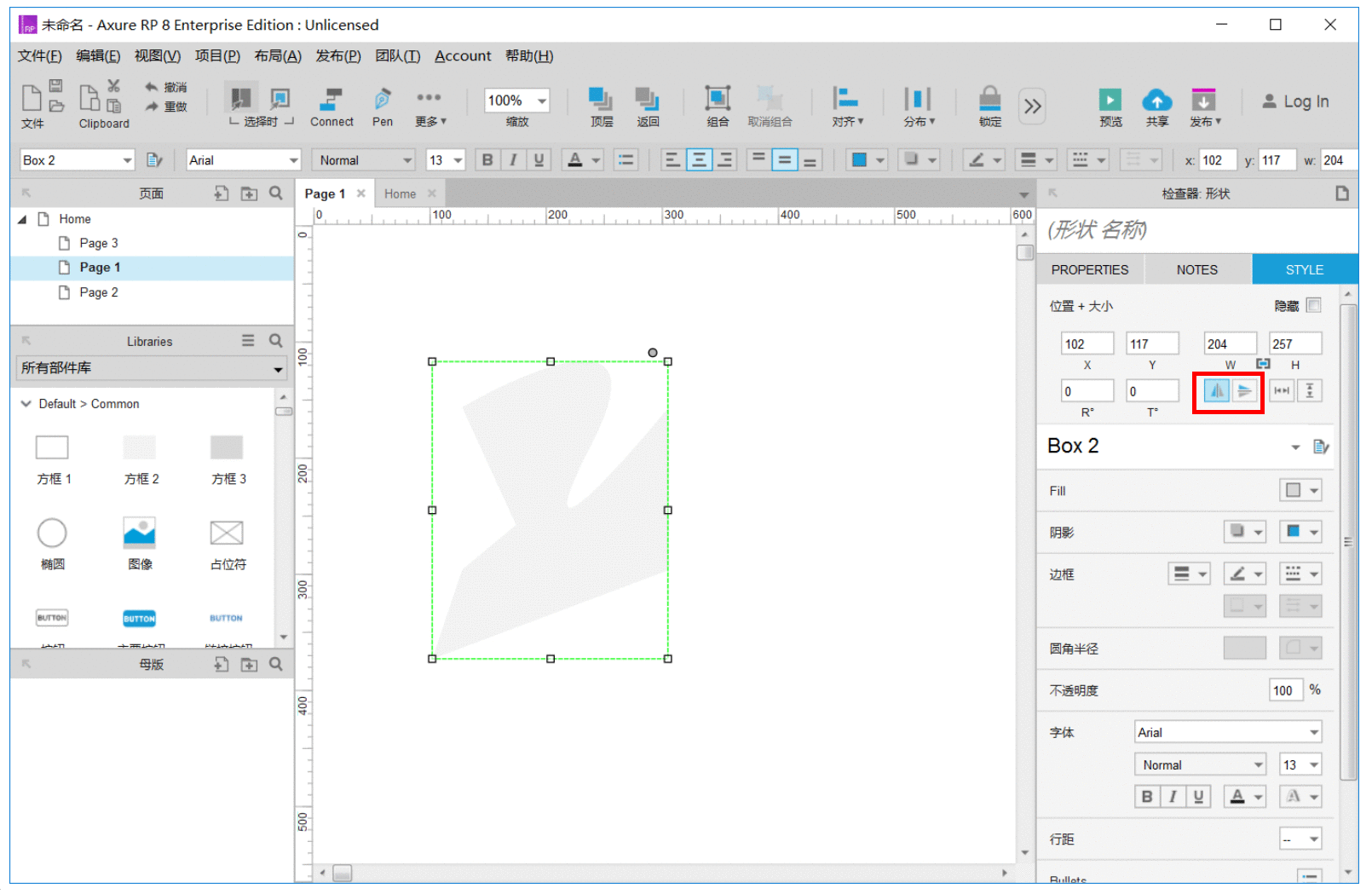Align text right in the format bar
This screenshot has width=1372, height=894.
click(725, 160)
